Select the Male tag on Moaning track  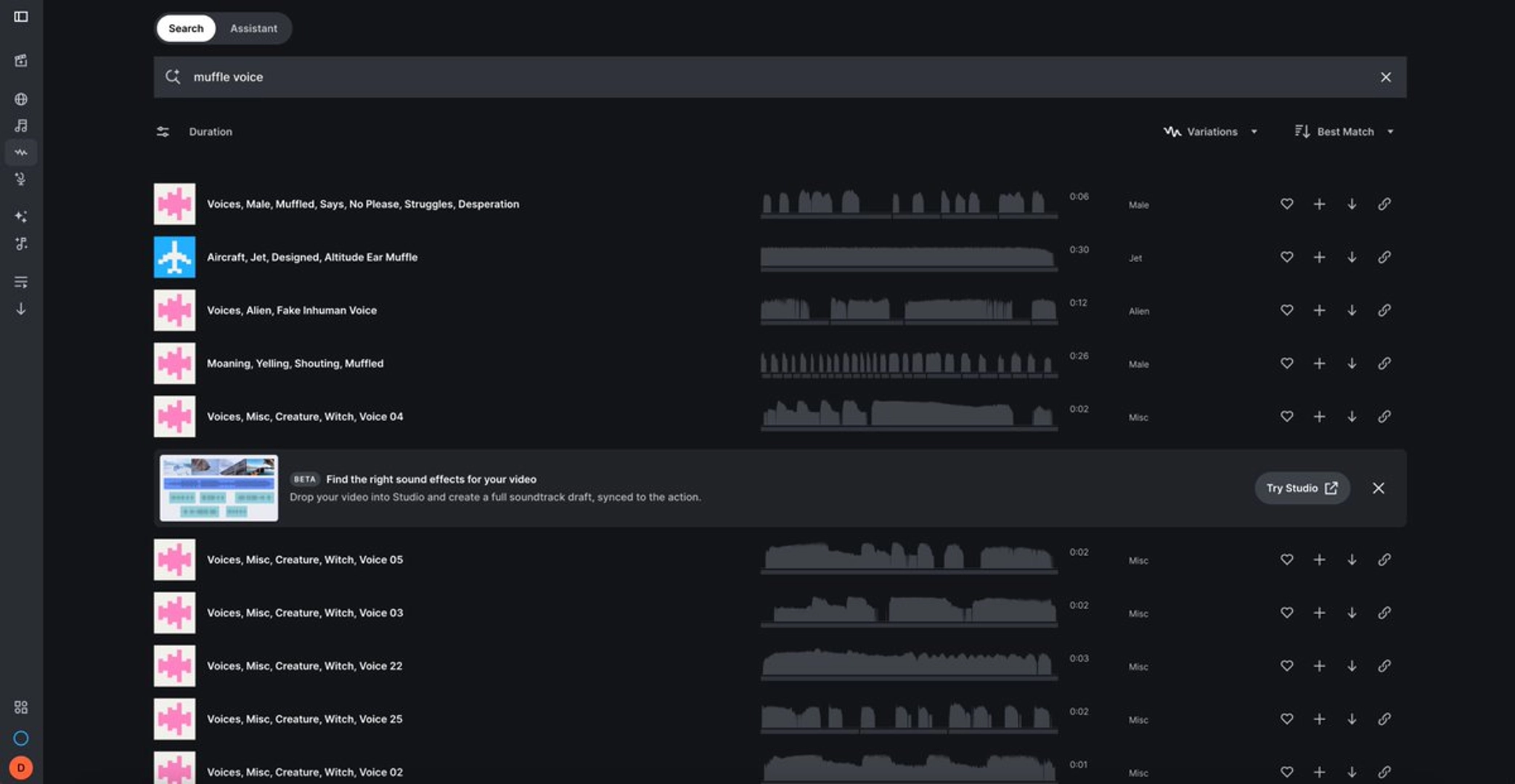[1138, 364]
